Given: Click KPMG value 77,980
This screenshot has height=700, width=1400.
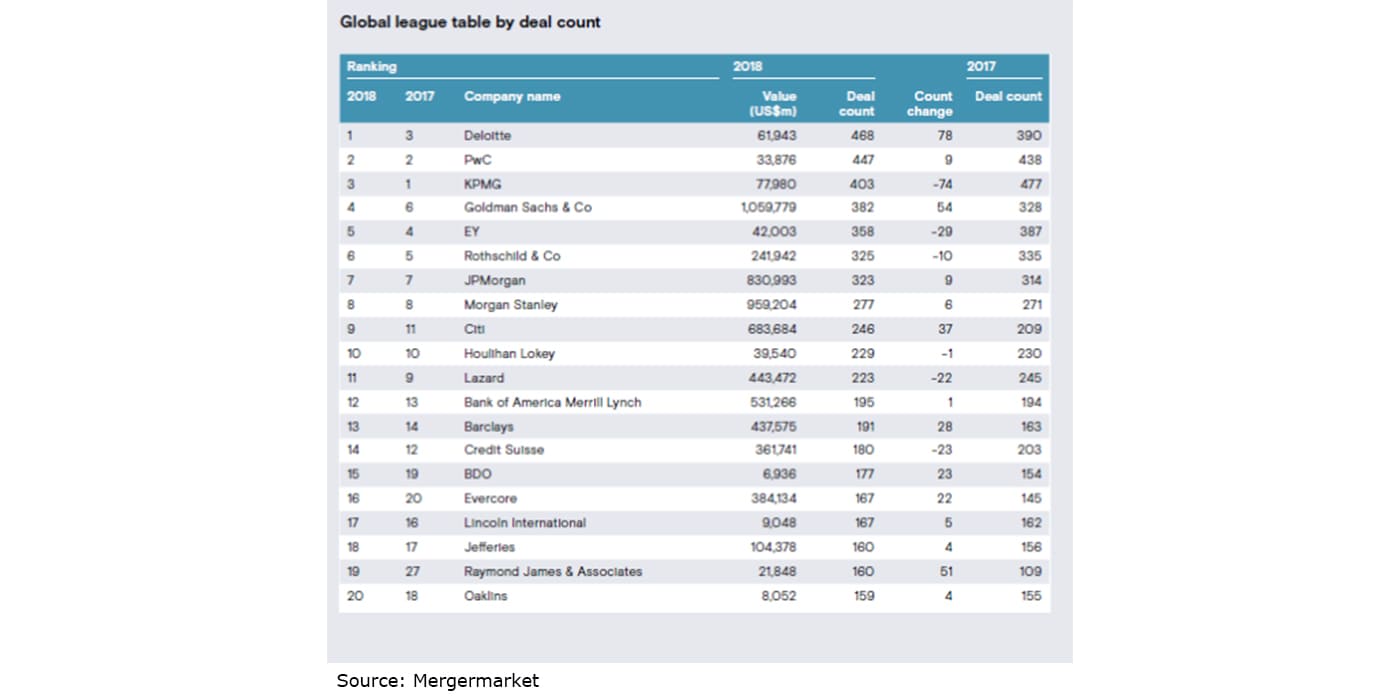Looking at the screenshot, I should click(776, 184).
